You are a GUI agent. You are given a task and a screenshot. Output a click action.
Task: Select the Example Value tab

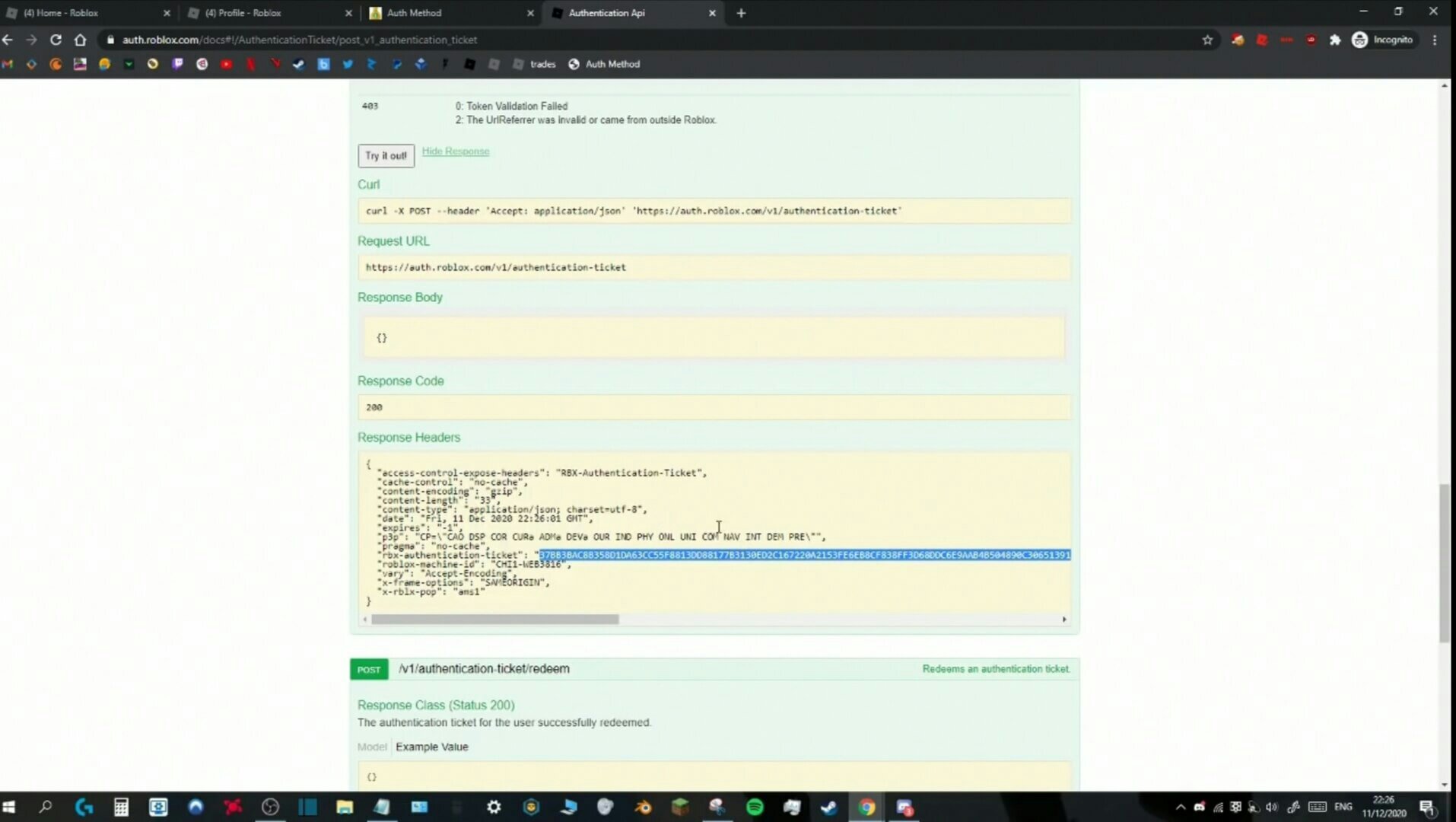pos(431,747)
